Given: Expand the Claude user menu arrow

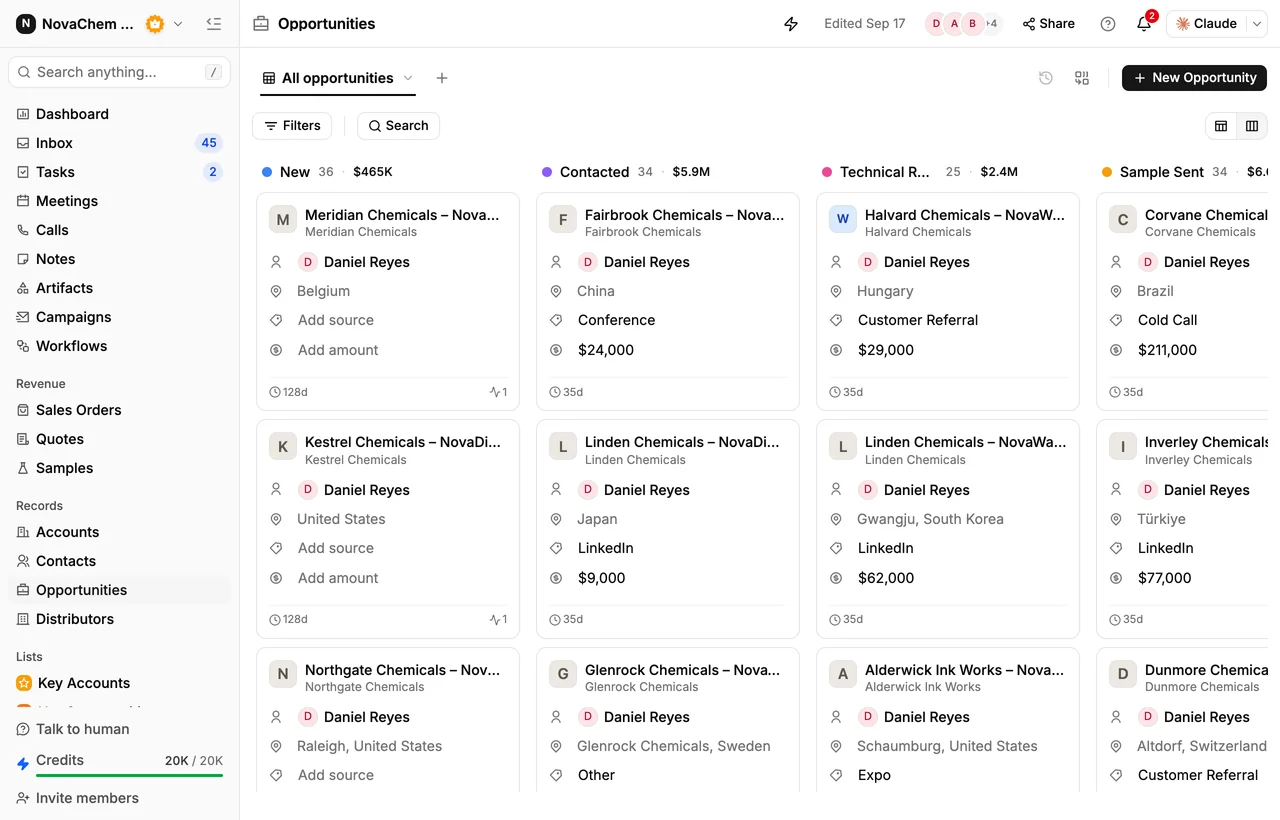Looking at the screenshot, I should (1257, 24).
